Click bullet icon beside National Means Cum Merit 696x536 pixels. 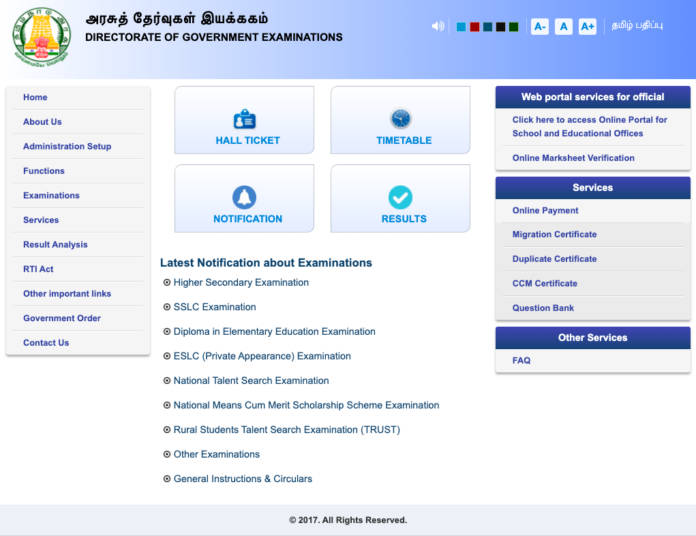167,405
